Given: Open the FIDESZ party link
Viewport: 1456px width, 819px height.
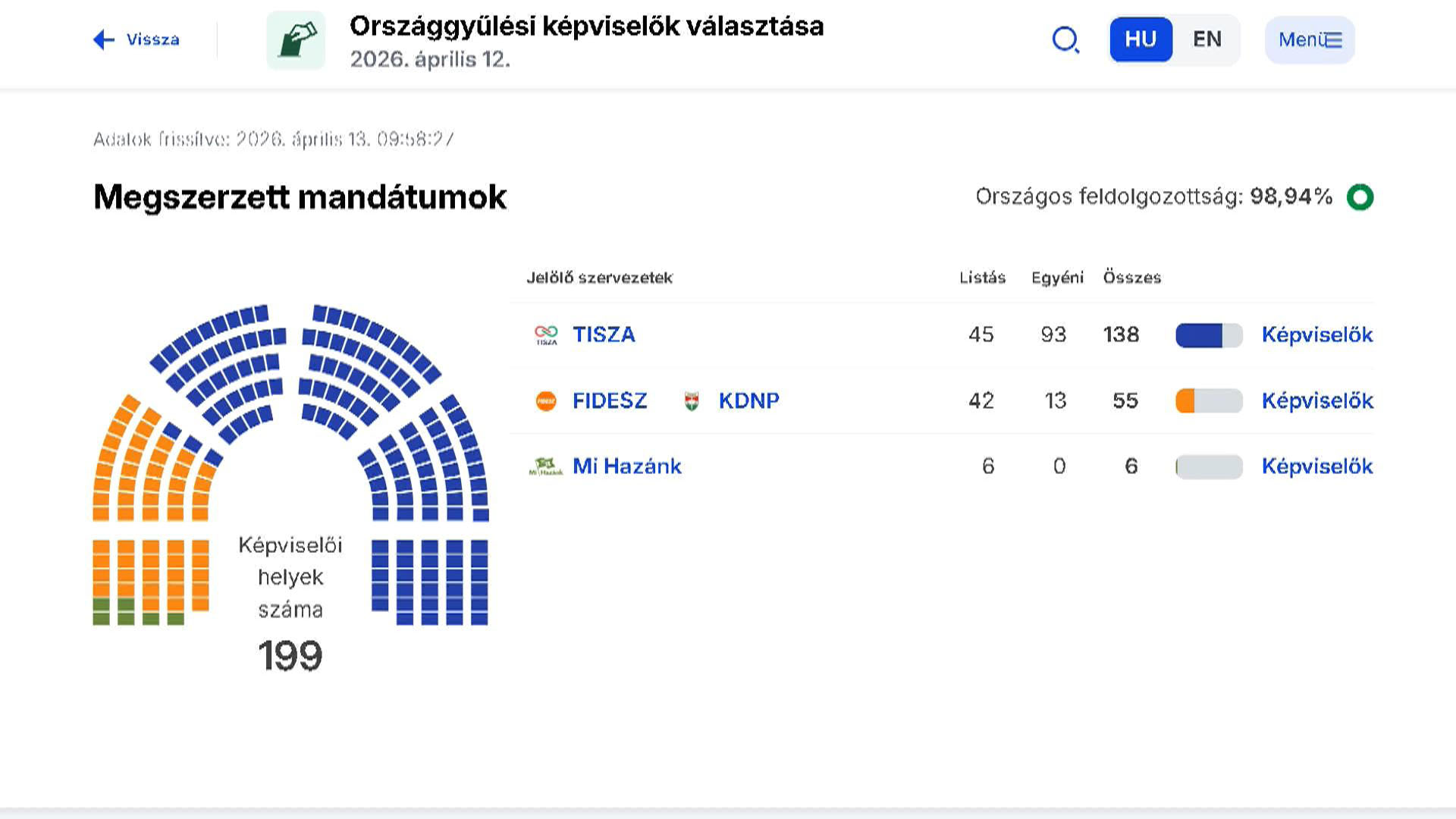Looking at the screenshot, I should pos(610,400).
